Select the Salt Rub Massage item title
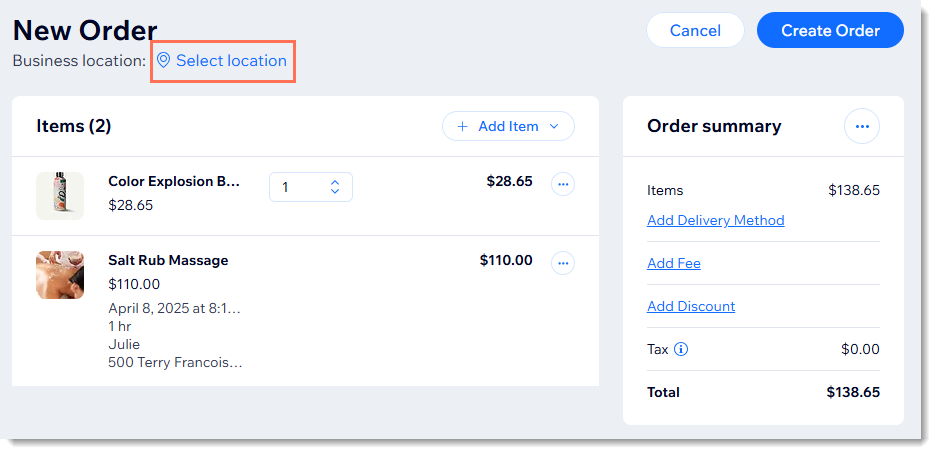 168,261
